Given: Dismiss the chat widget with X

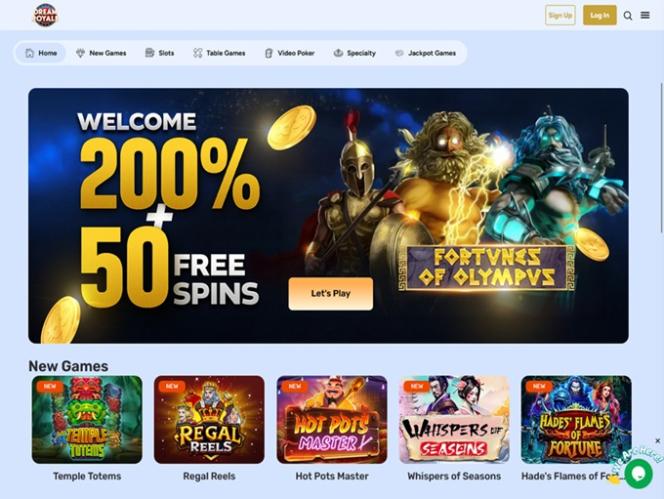Looking at the screenshot, I should click(x=658, y=441).
